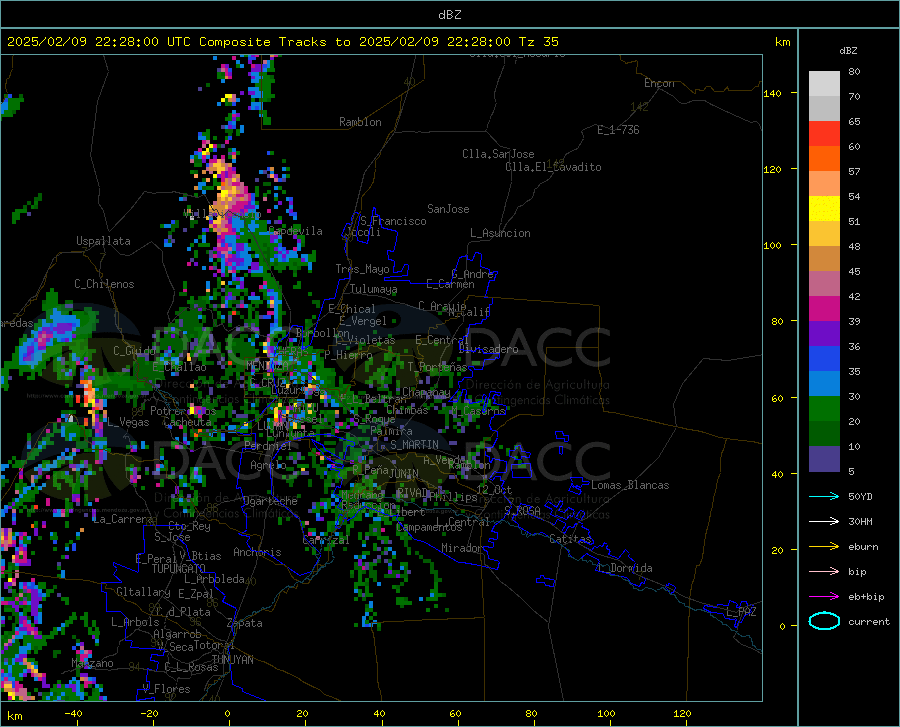900x727 pixels.
Task: Click the 'S_MARTIN' map label
Action: click(x=414, y=445)
